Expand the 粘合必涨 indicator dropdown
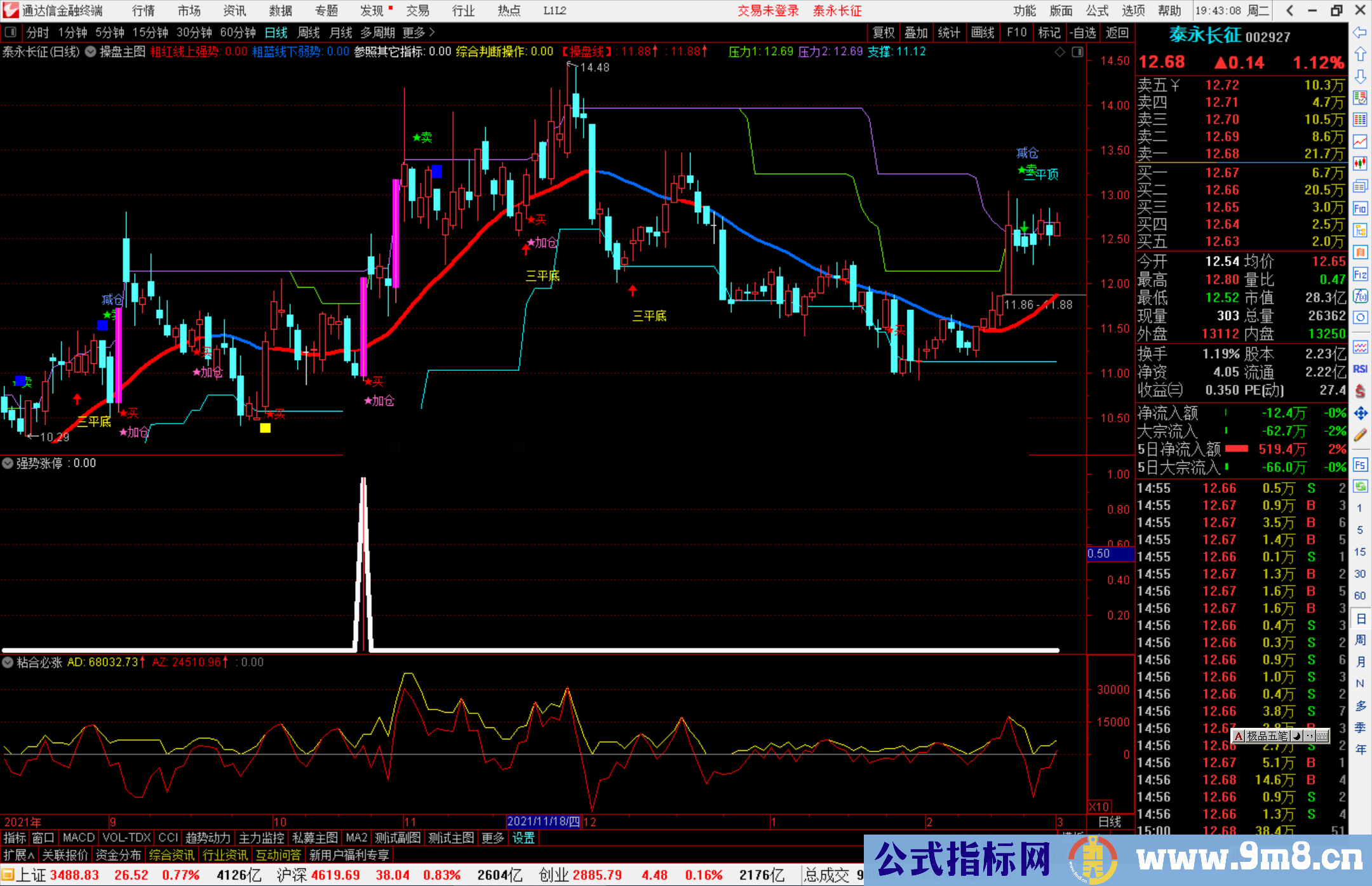 [8, 662]
